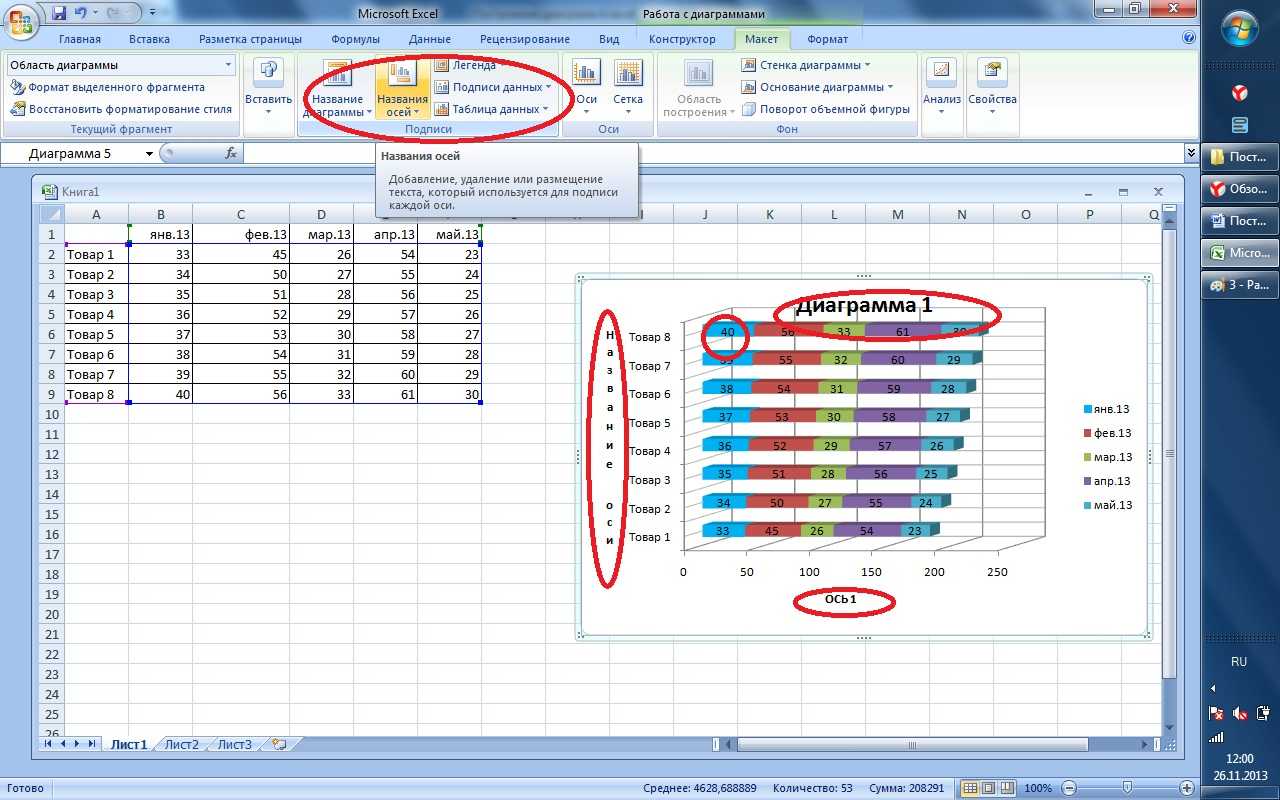Switch to Page Layout view in status bar

click(x=988, y=788)
